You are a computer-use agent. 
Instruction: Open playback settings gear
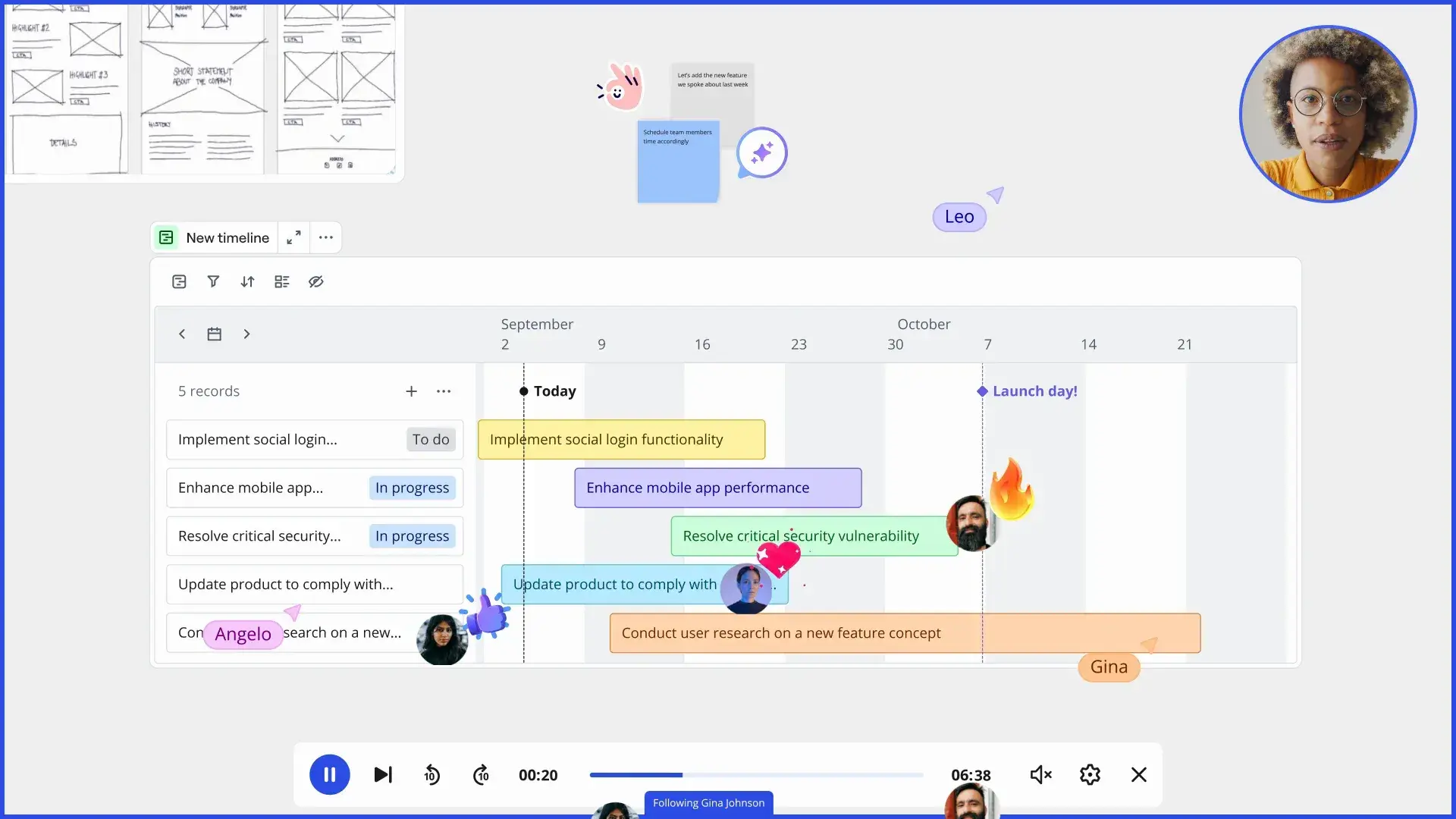1090,774
